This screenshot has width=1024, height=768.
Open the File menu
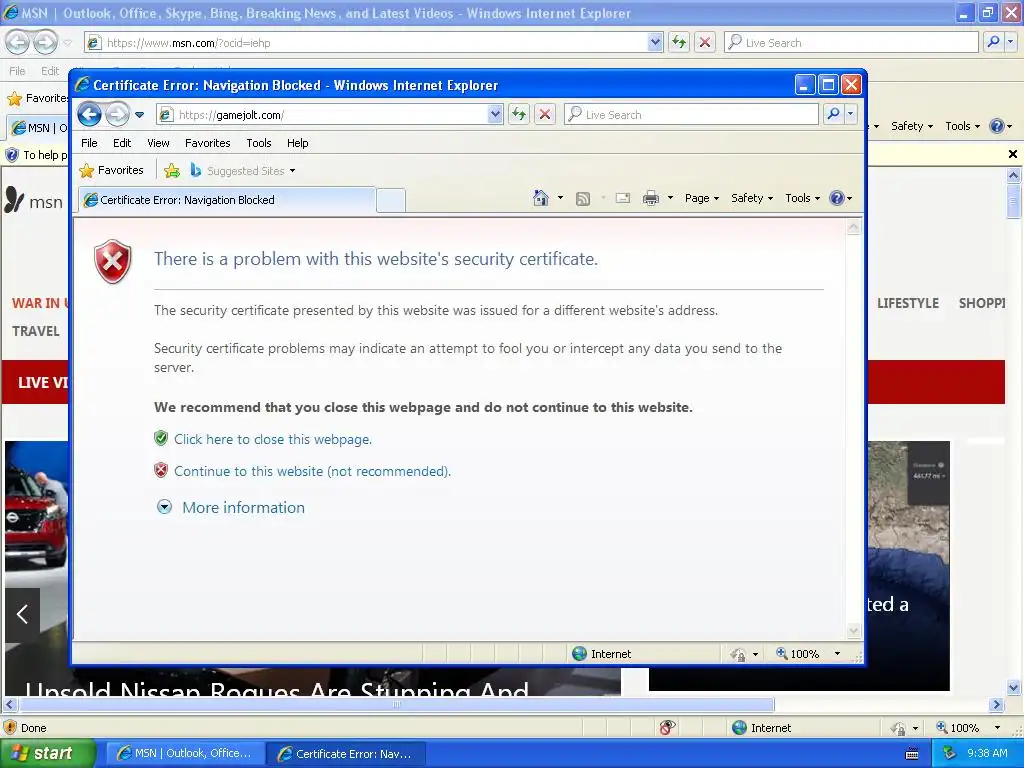[x=89, y=143]
